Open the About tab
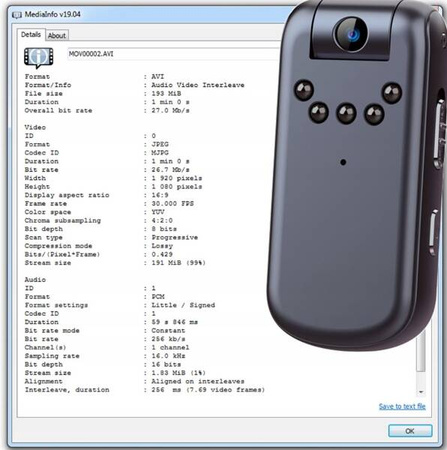 57,35
